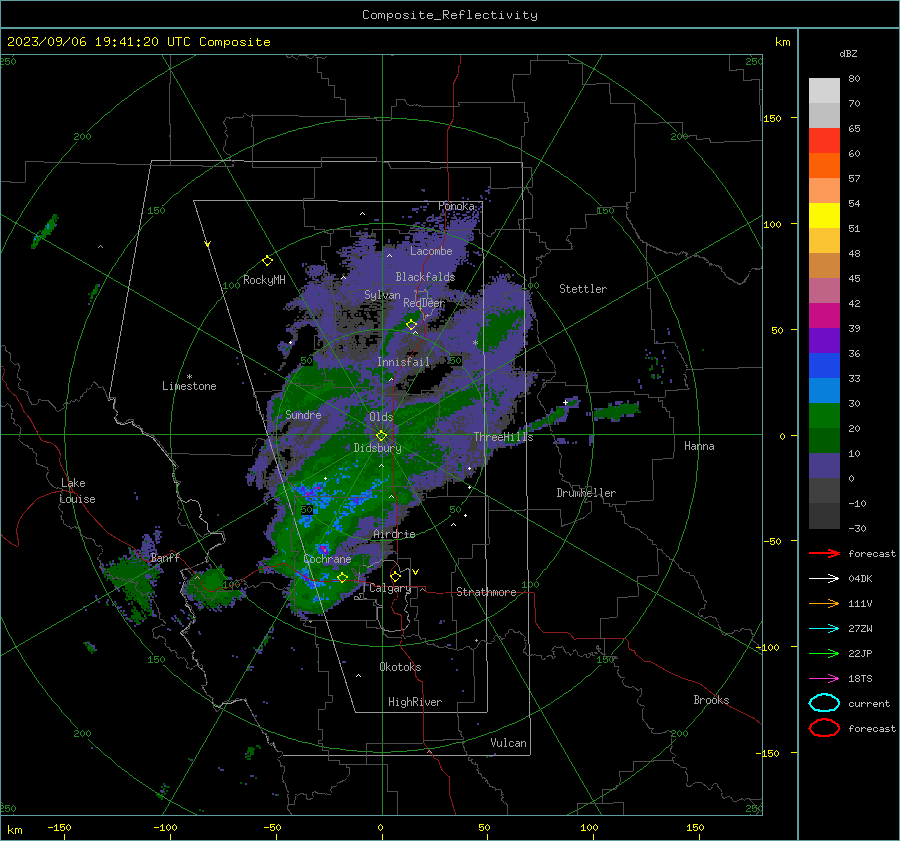
Task: Click the Vulcan city label
Action: pyautogui.click(x=508, y=743)
